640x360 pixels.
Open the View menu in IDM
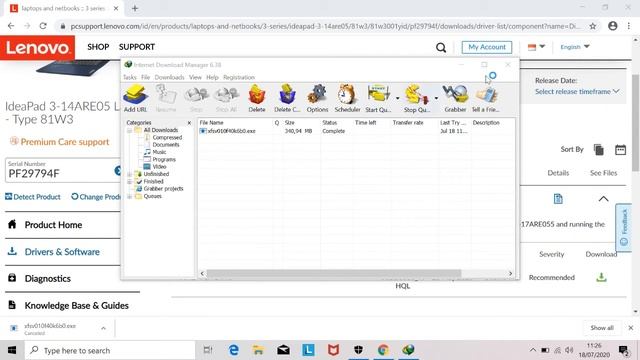(195, 77)
